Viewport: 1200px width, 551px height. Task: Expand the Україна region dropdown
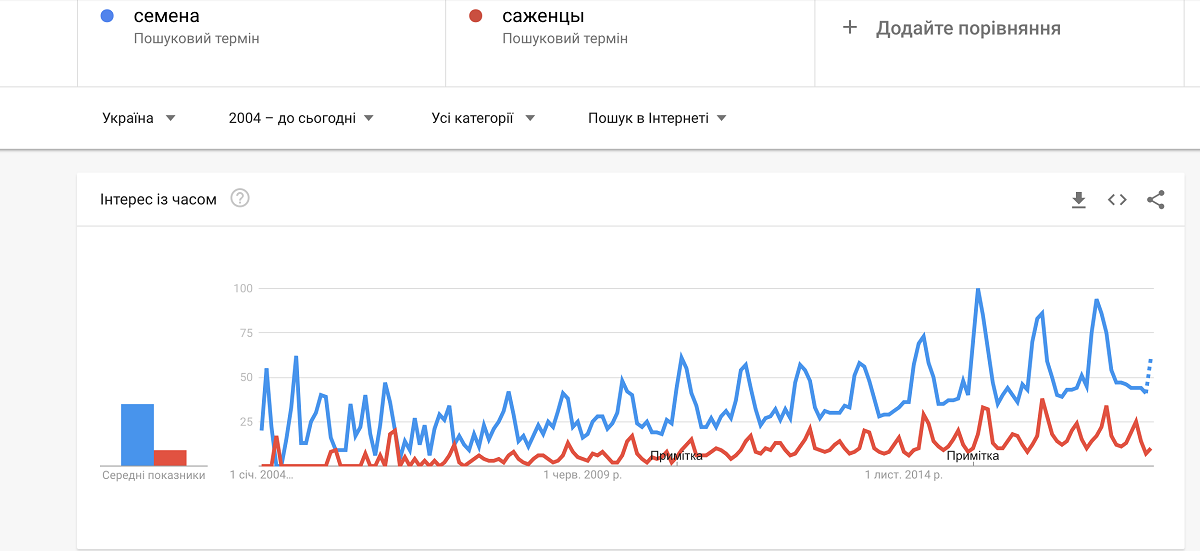tap(139, 118)
